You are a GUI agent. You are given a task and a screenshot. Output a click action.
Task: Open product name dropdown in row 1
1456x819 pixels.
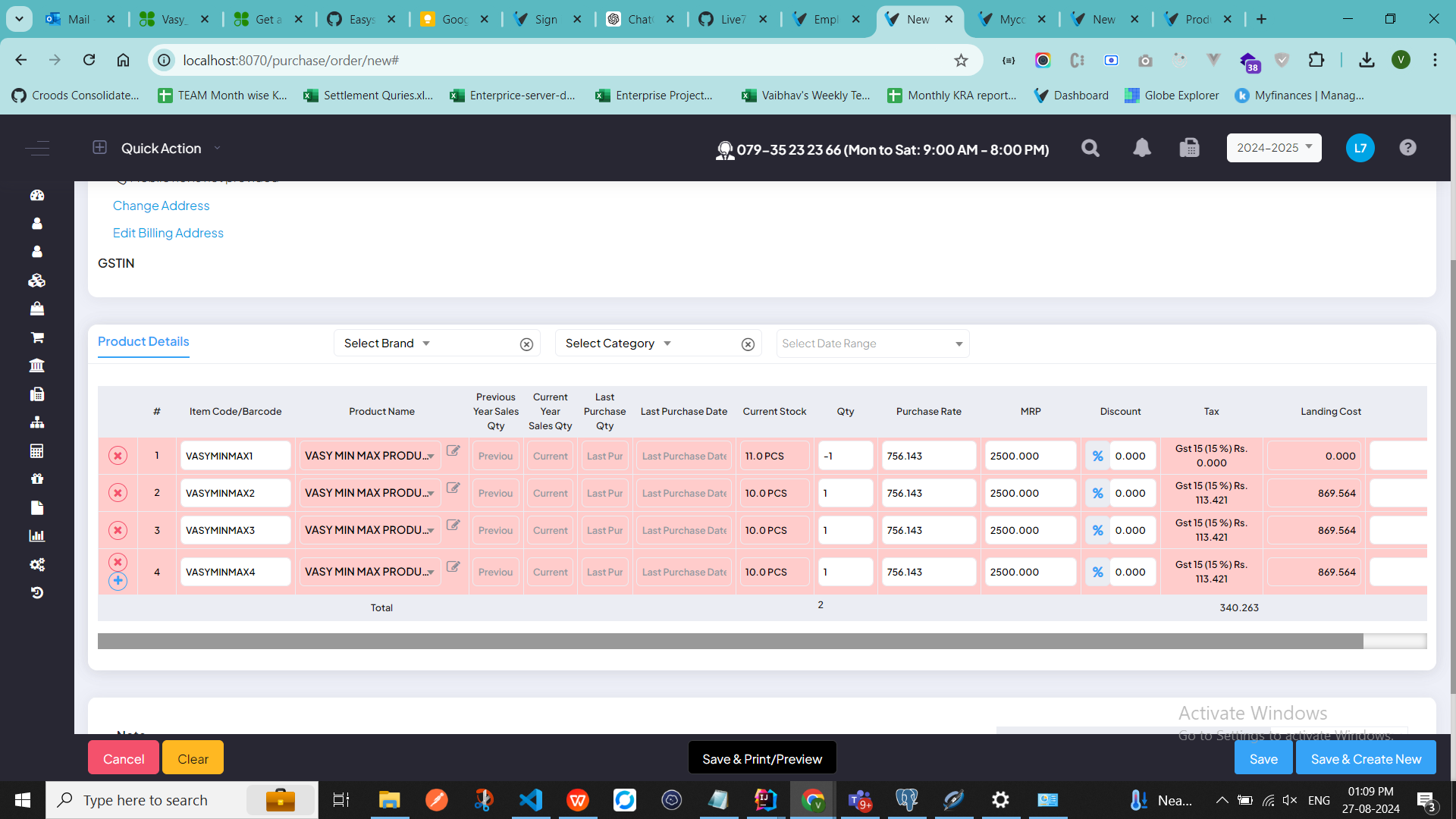coord(369,456)
